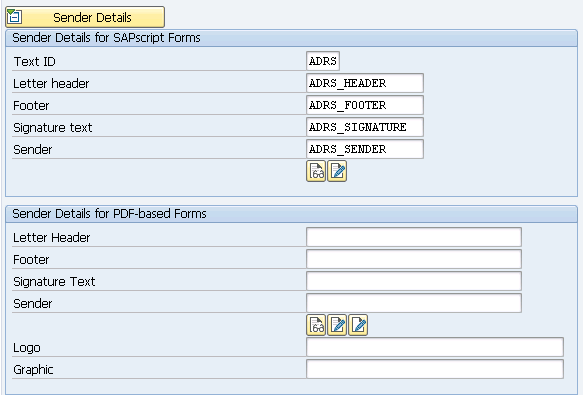This screenshot has width=583, height=395.
Task: Focus the empty Signature Text field for PDF forms
Action: (414, 281)
